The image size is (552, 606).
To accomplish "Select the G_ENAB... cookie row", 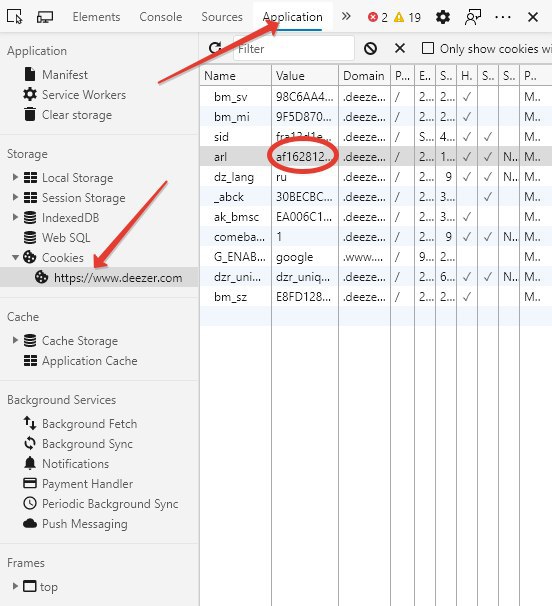I will pos(376,257).
